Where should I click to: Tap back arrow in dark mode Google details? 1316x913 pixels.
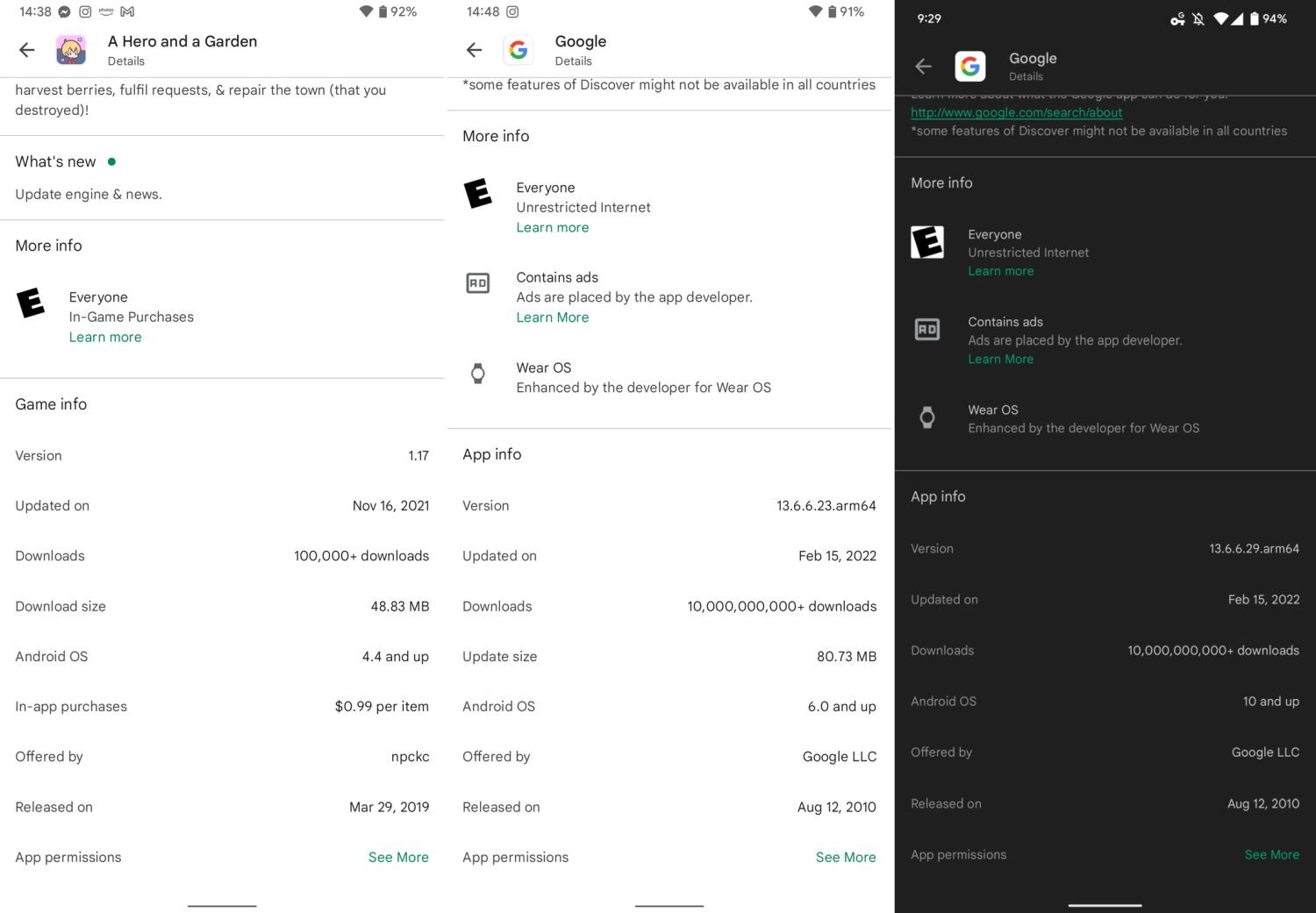(x=923, y=67)
